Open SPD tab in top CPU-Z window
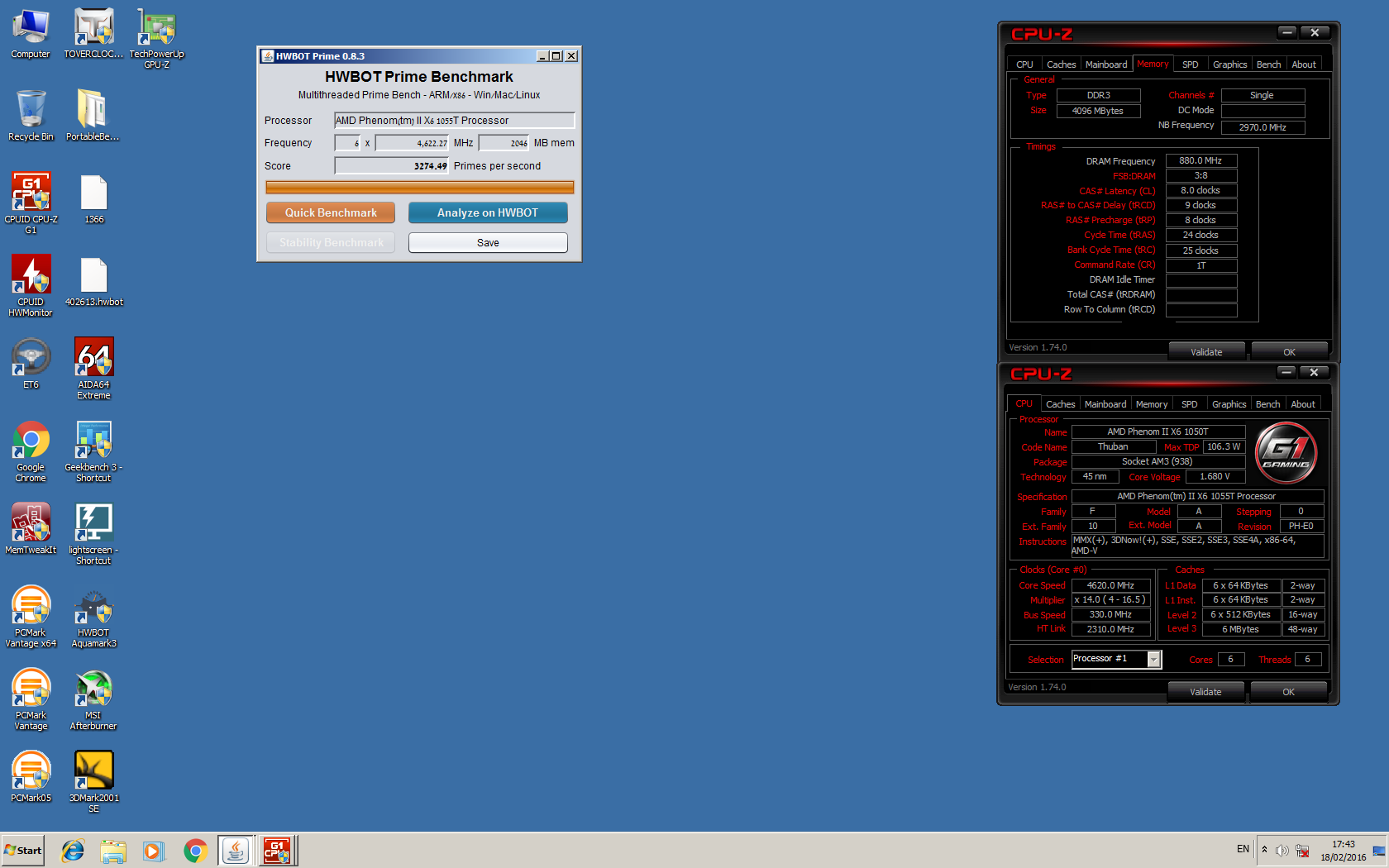This screenshot has height=868, width=1389. pyautogui.click(x=1190, y=64)
